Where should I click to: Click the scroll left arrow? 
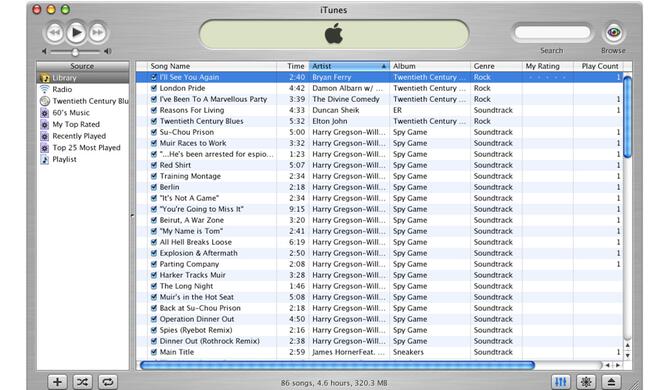(x=607, y=365)
